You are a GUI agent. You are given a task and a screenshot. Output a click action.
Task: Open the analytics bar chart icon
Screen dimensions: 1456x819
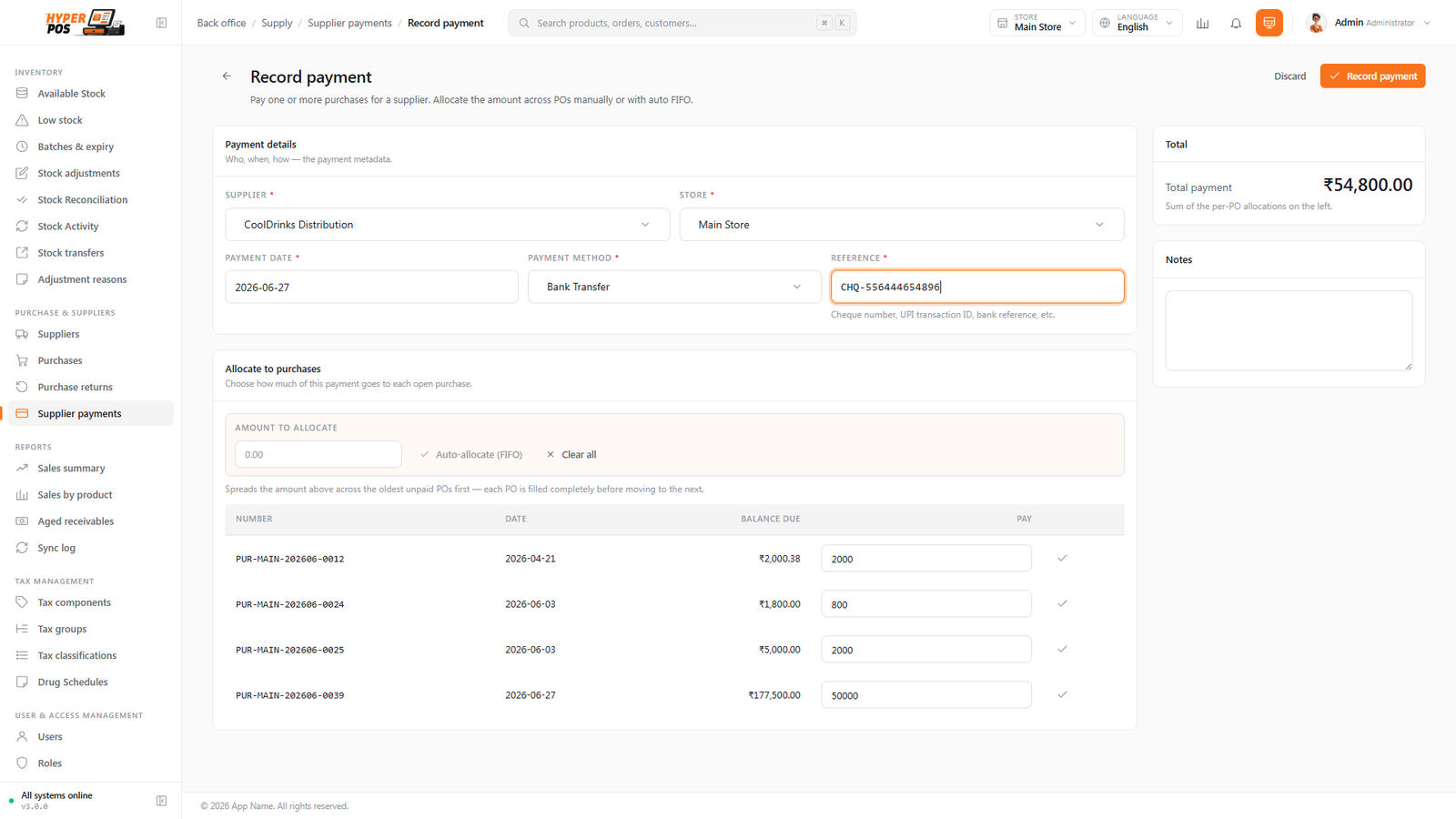1203,23
